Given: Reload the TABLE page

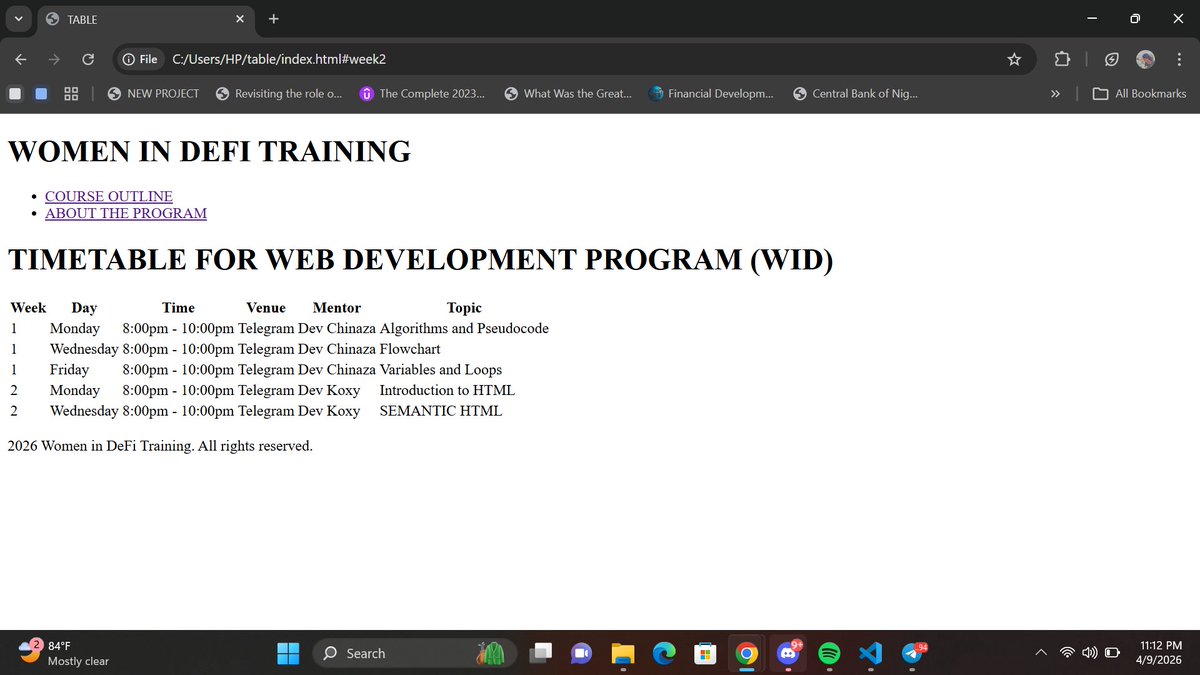Looking at the screenshot, I should tap(87, 59).
